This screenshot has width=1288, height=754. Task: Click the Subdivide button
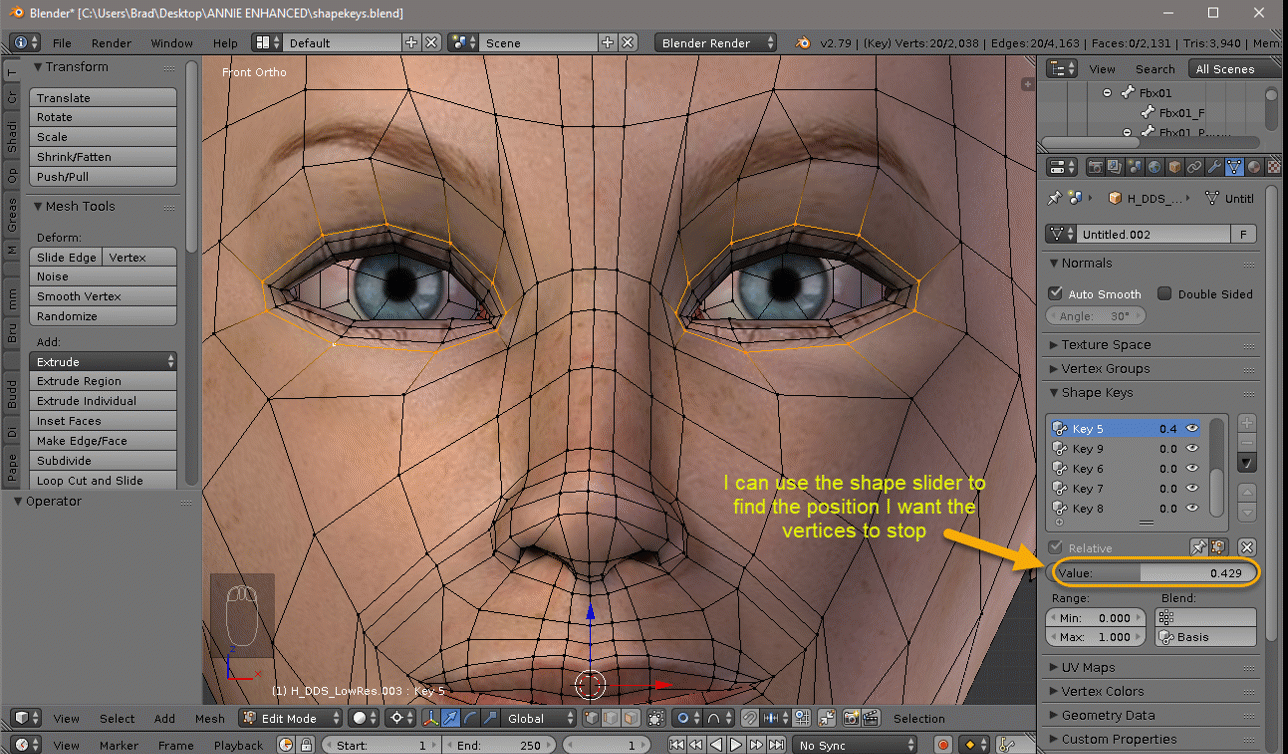(103, 461)
